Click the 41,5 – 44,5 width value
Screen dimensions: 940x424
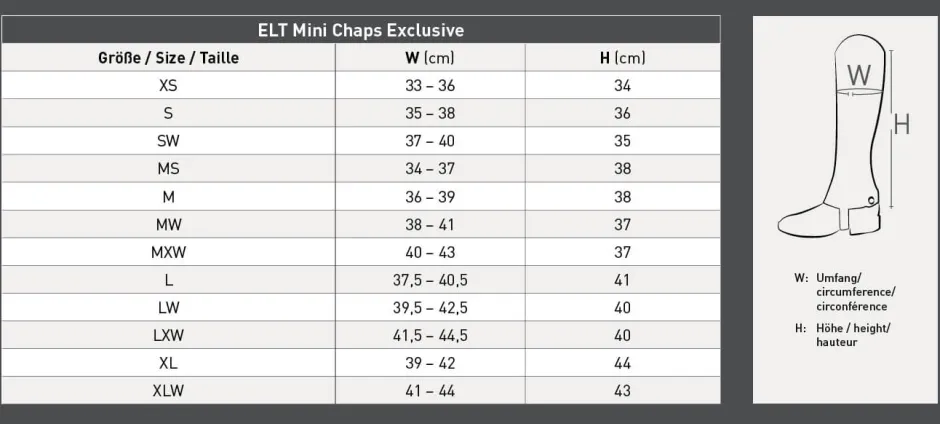(x=430, y=335)
